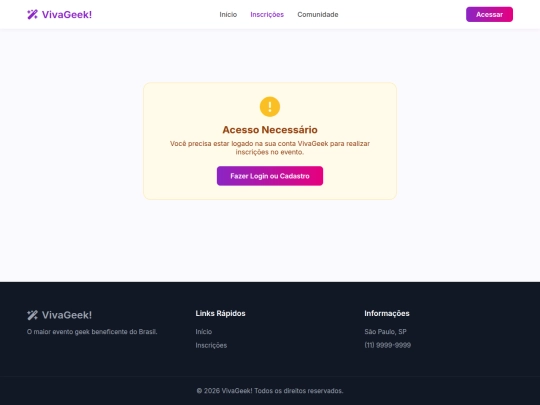Click the magic wand logo icon in header
Viewport: 540px width, 405px height.
click(x=32, y=14)
